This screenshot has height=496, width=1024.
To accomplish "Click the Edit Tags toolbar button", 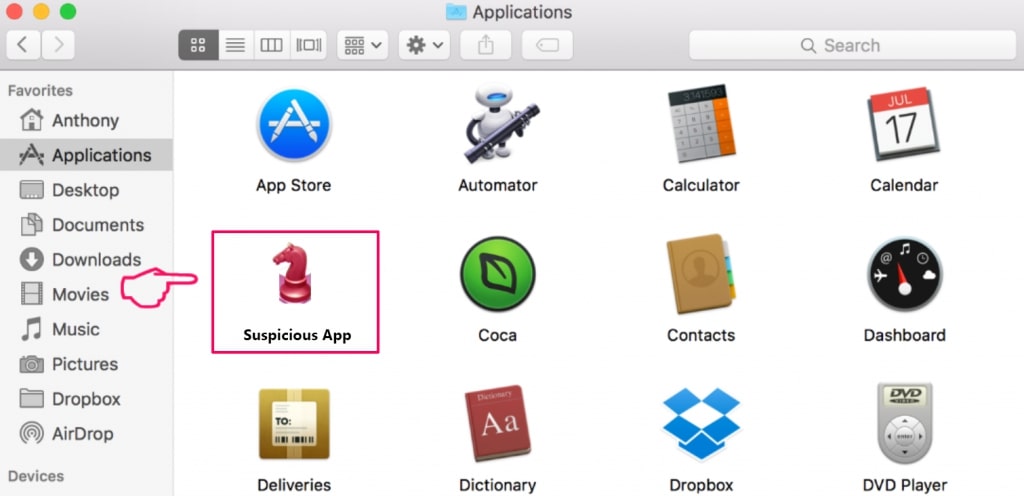I will click(546, 45).
